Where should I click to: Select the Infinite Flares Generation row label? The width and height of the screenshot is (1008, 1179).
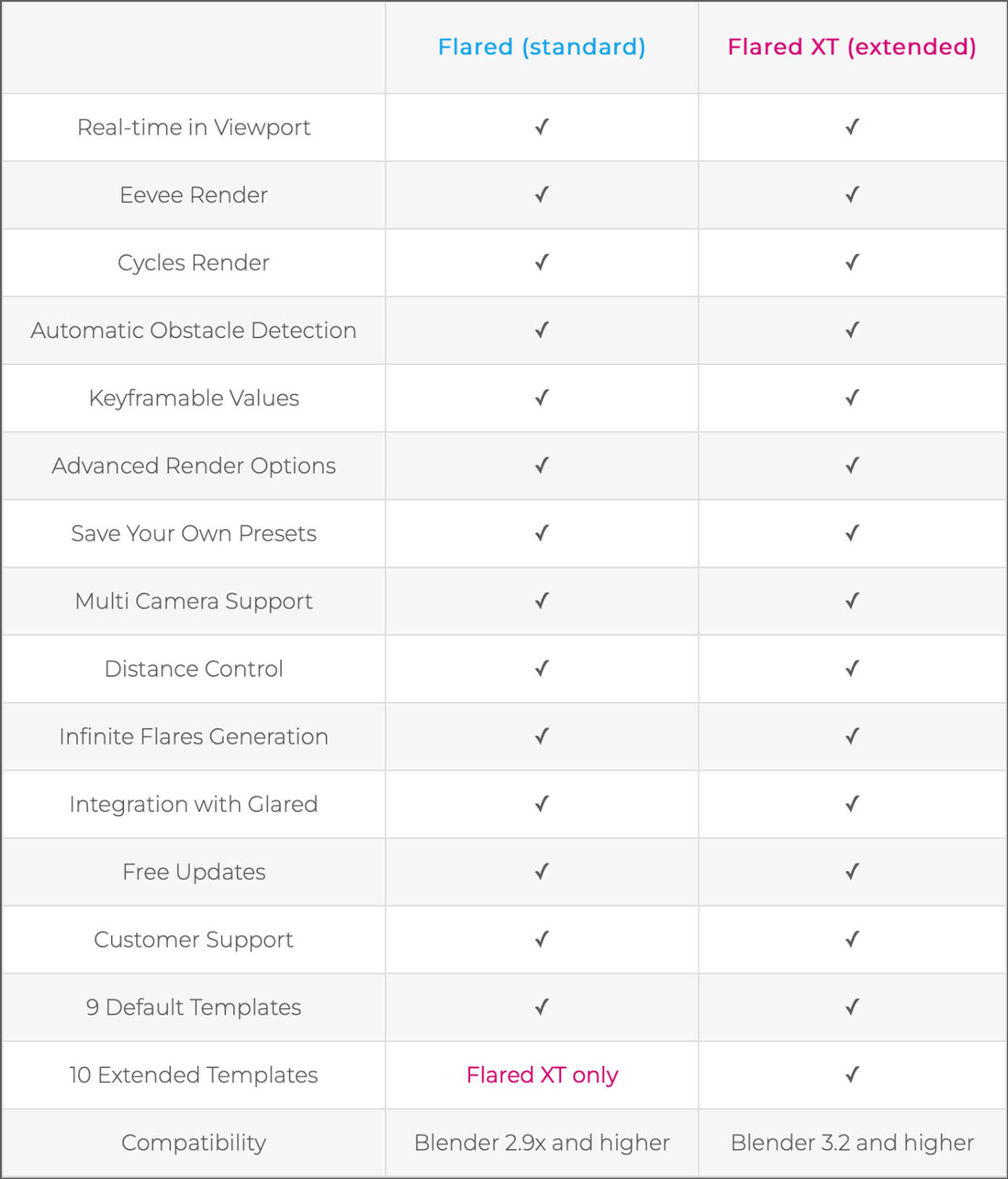193,737
